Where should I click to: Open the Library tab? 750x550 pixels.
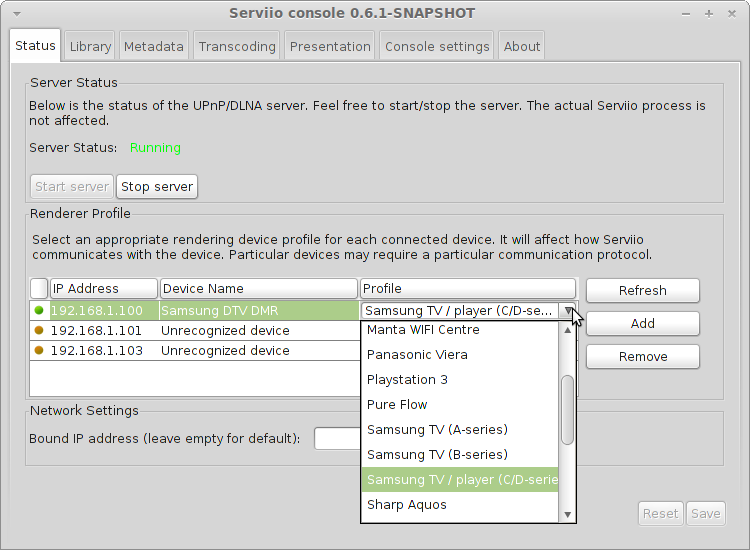pyautogui.click(x=90, y=46)
